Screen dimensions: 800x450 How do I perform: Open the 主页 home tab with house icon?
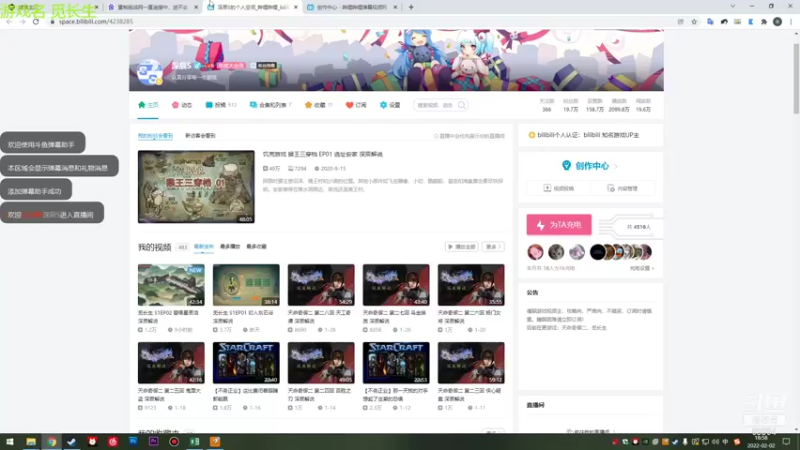click(148, 105)
